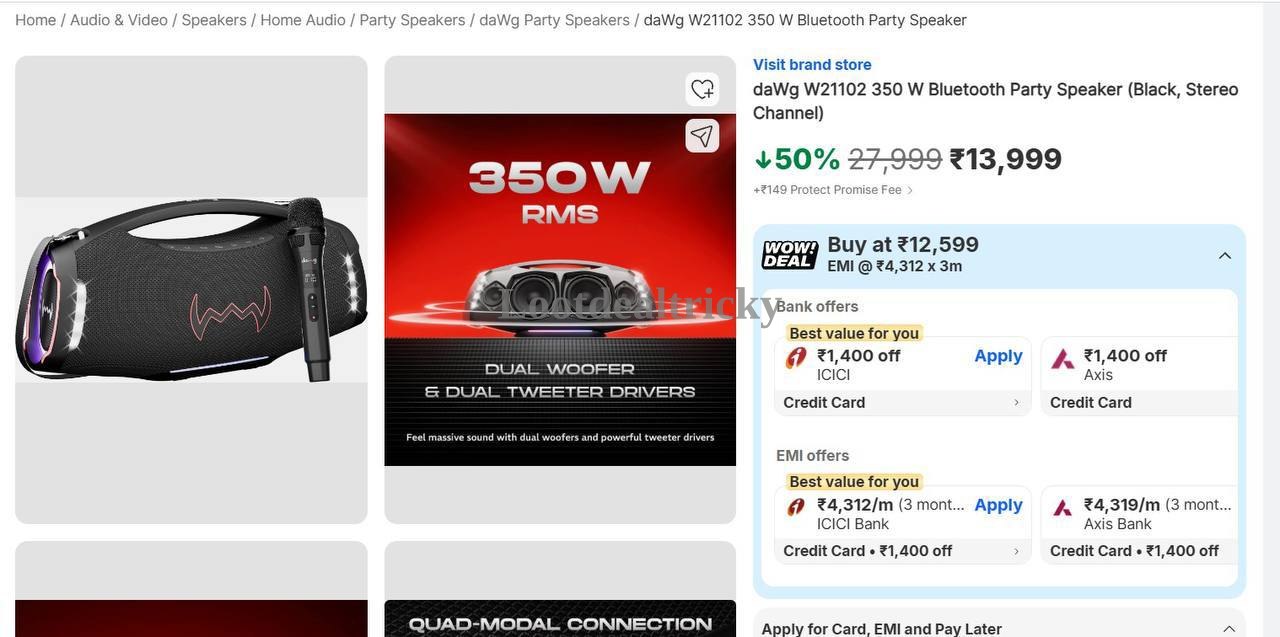Open ICICI Credit Card offer details chevron

coord(1016,403)
